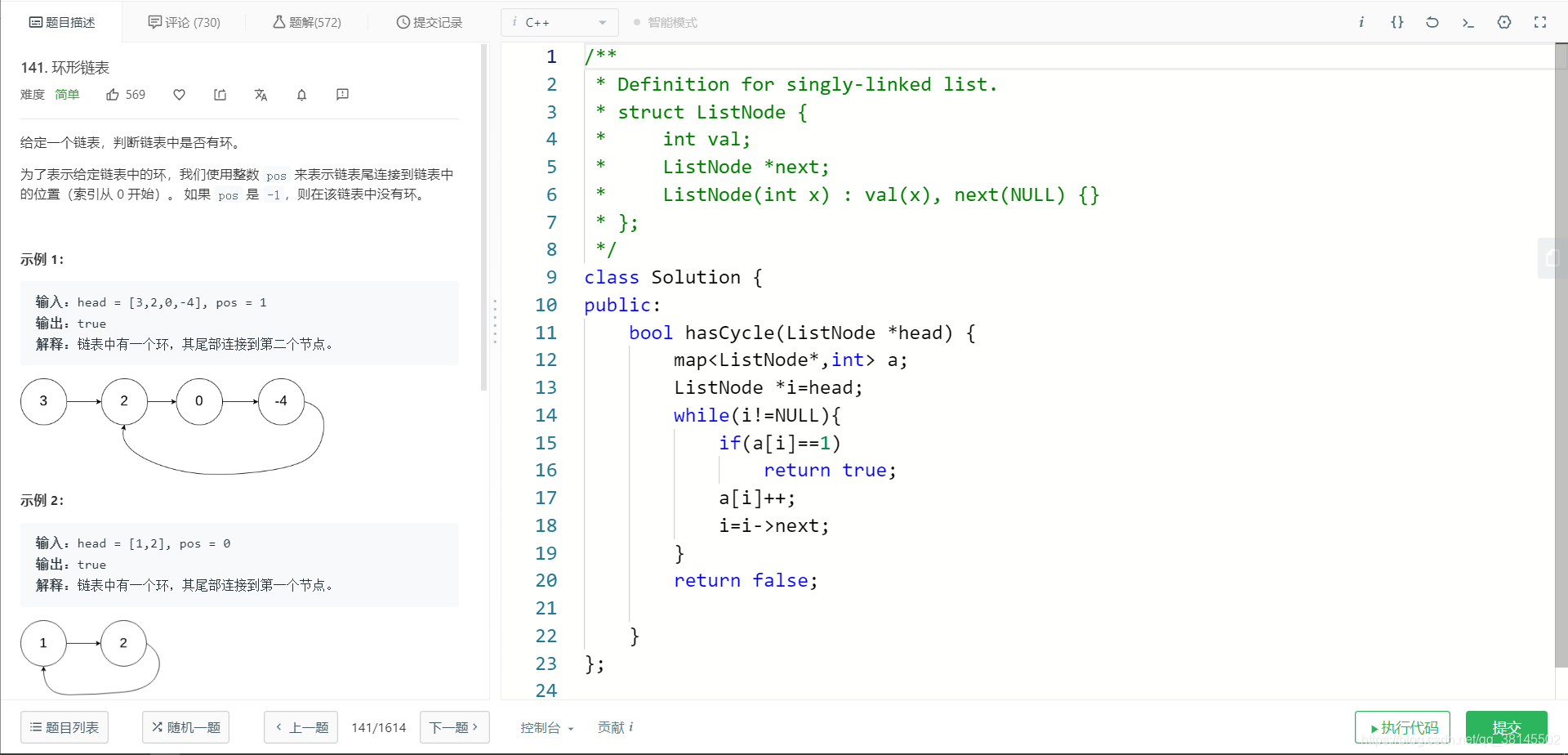Run code with 执行代码 button
Screen dimensions: 1568x755
(1402, 727)
